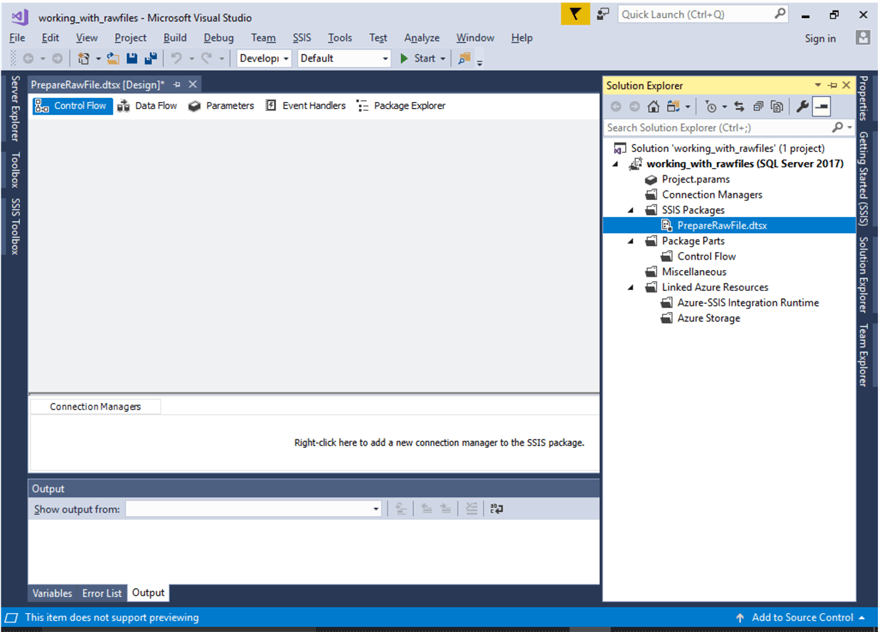
Task: Switch to the Package Explorer tab
Action: click(402, 106)
